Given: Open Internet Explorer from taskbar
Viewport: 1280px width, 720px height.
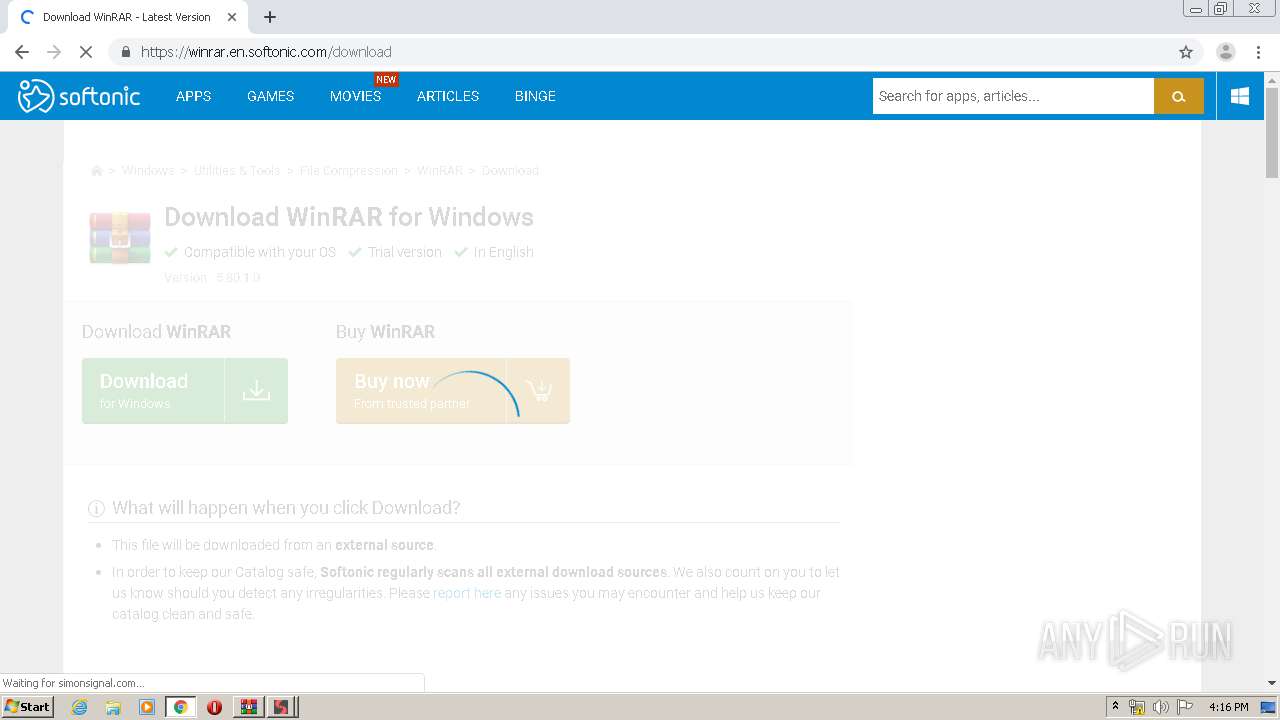Looking at the screenshot, I should 79,707.
